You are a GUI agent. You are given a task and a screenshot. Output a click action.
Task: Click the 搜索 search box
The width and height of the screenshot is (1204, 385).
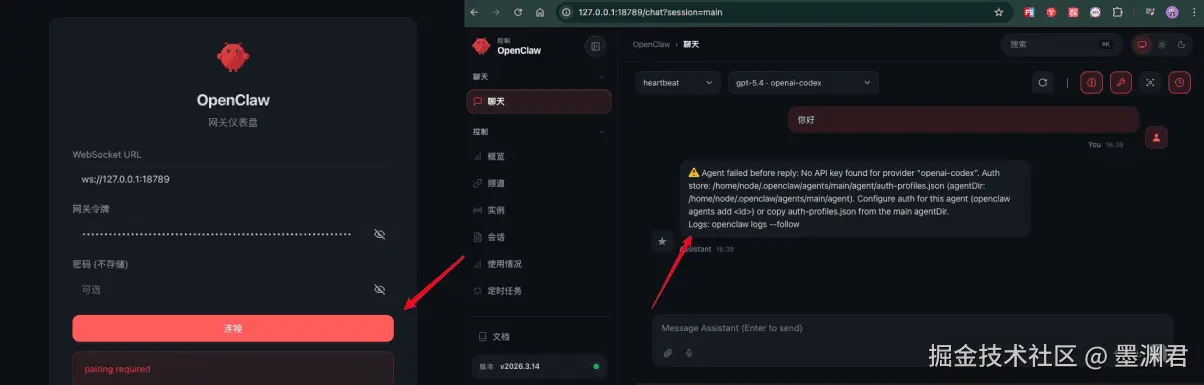coord(1062,45)
